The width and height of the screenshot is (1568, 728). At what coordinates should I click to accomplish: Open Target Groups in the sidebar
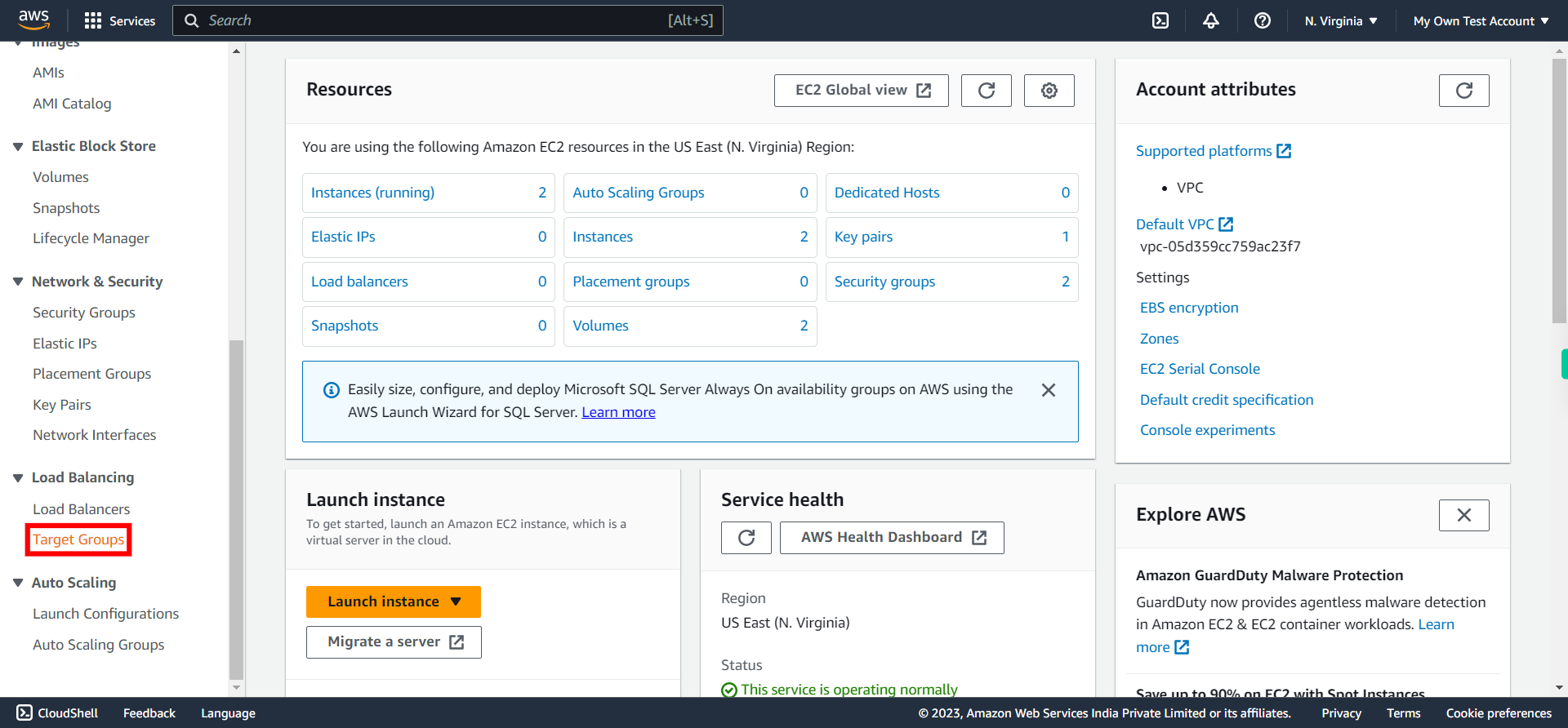[x=78, y=539]
